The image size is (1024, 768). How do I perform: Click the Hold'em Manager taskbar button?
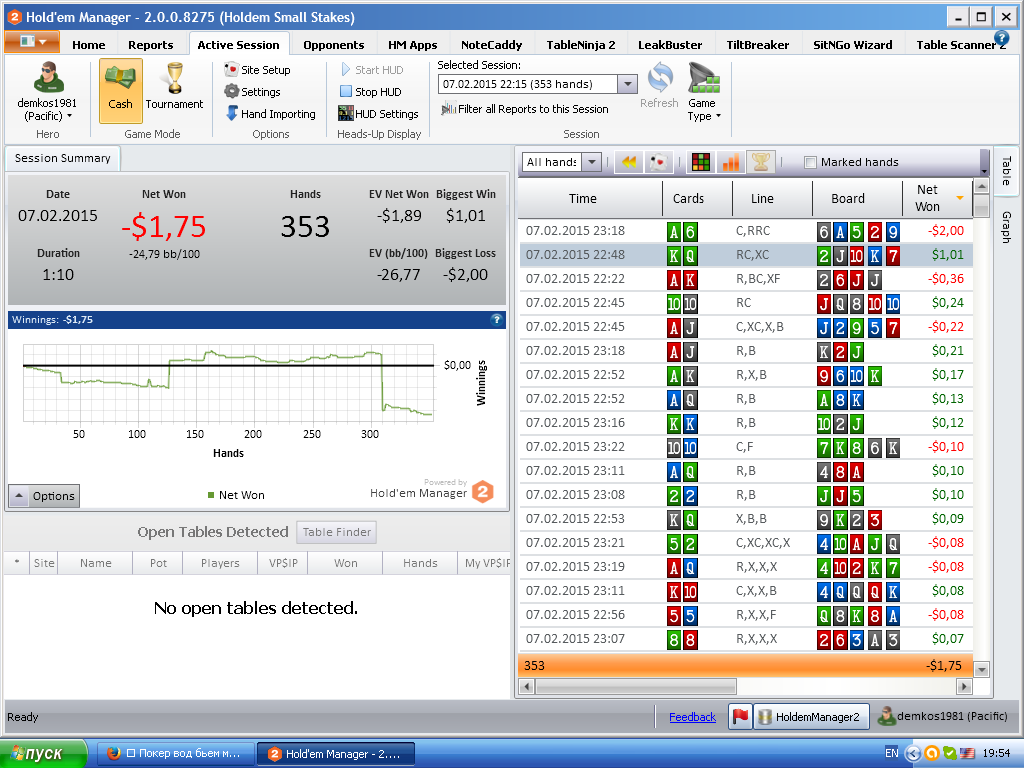(x=336, y=754)
